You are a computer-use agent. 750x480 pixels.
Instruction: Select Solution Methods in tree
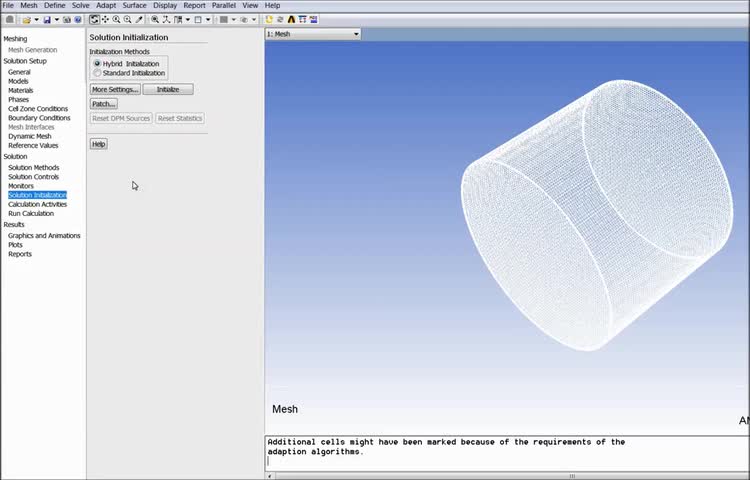coord(33,167)
